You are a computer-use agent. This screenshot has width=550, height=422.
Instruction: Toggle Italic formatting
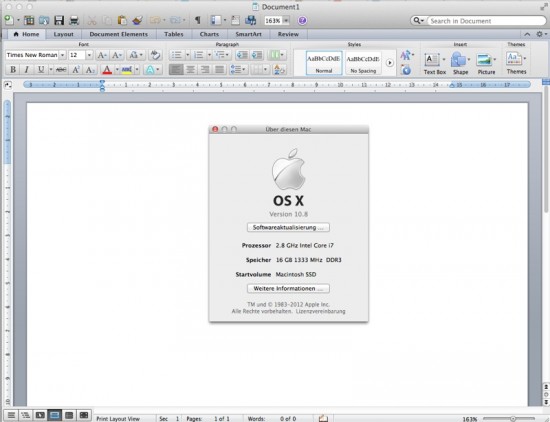27,69
